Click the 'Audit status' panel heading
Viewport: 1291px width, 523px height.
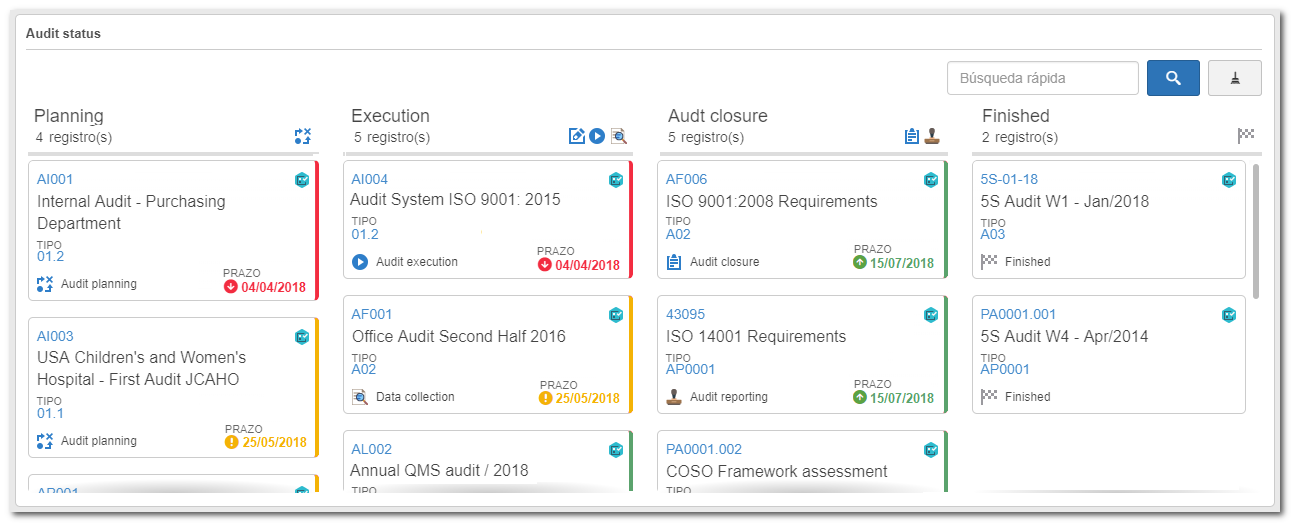point(63,33)
